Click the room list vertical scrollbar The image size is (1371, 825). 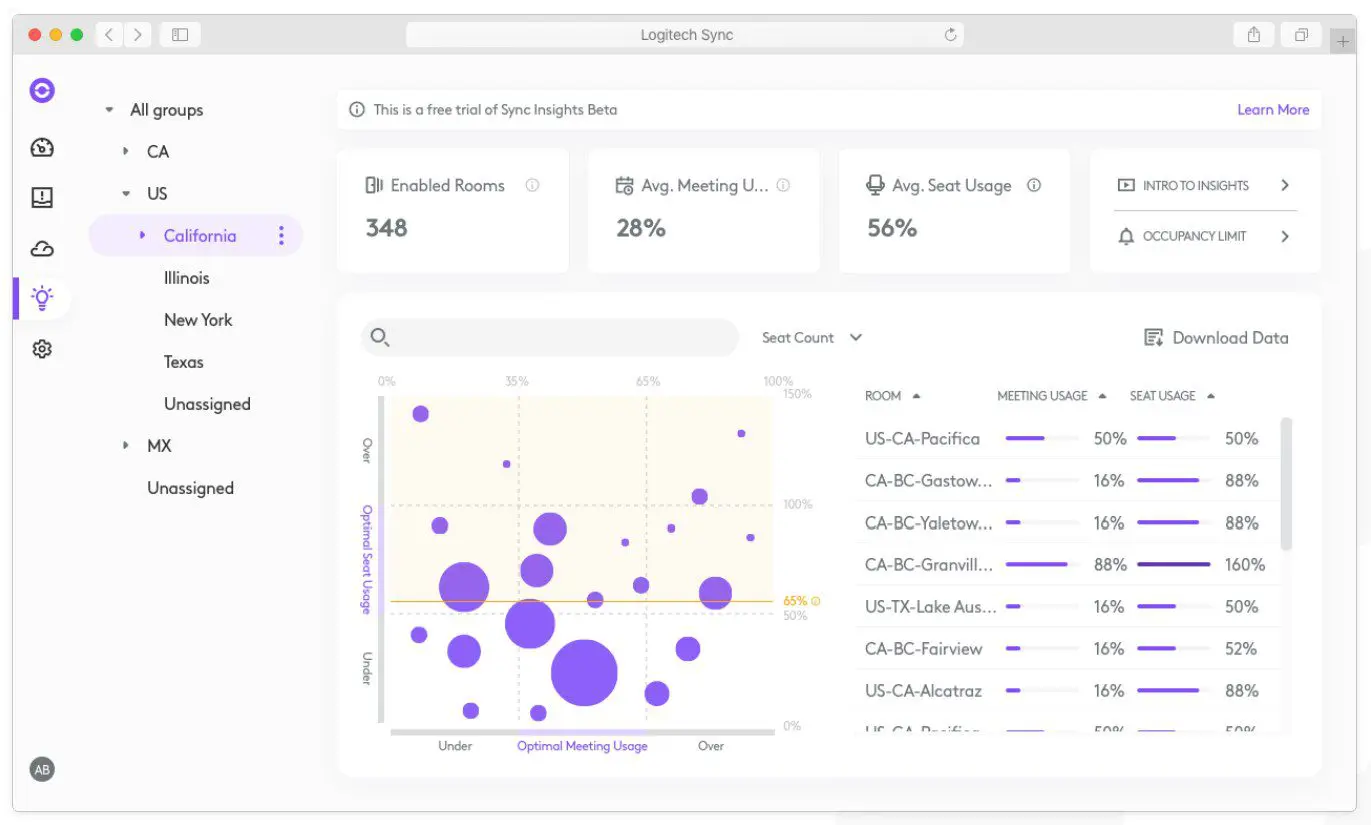[x=1286, y=484]
